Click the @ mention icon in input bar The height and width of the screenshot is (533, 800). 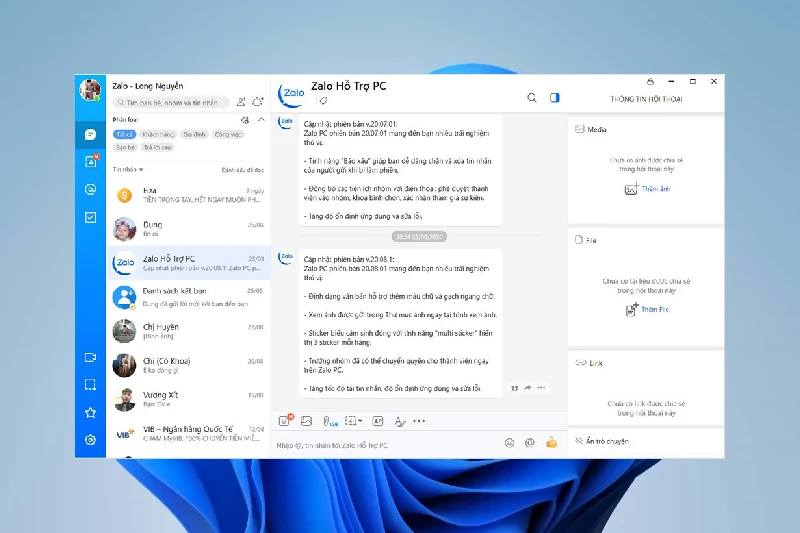coord(530,443)
